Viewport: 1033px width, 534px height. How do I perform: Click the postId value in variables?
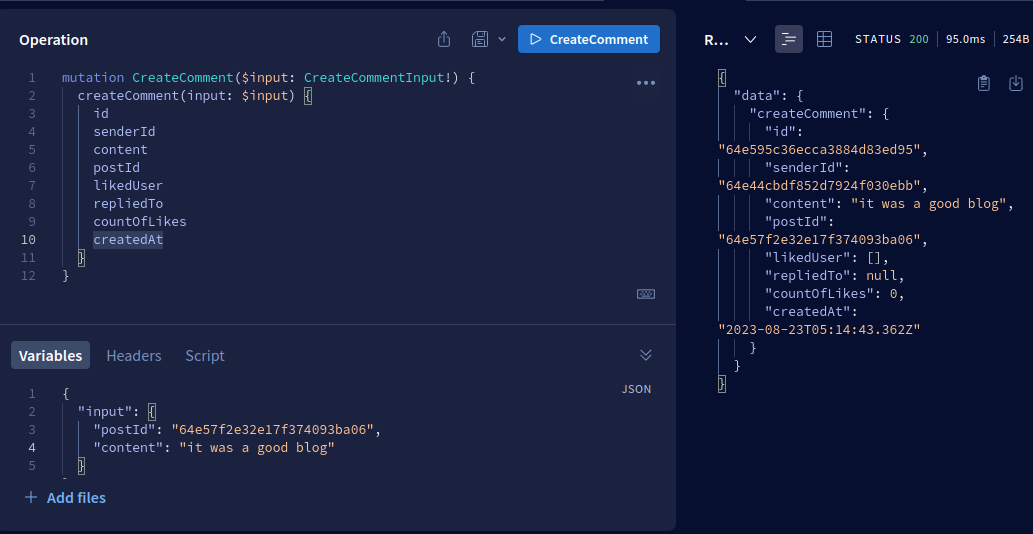coord(273,430)
